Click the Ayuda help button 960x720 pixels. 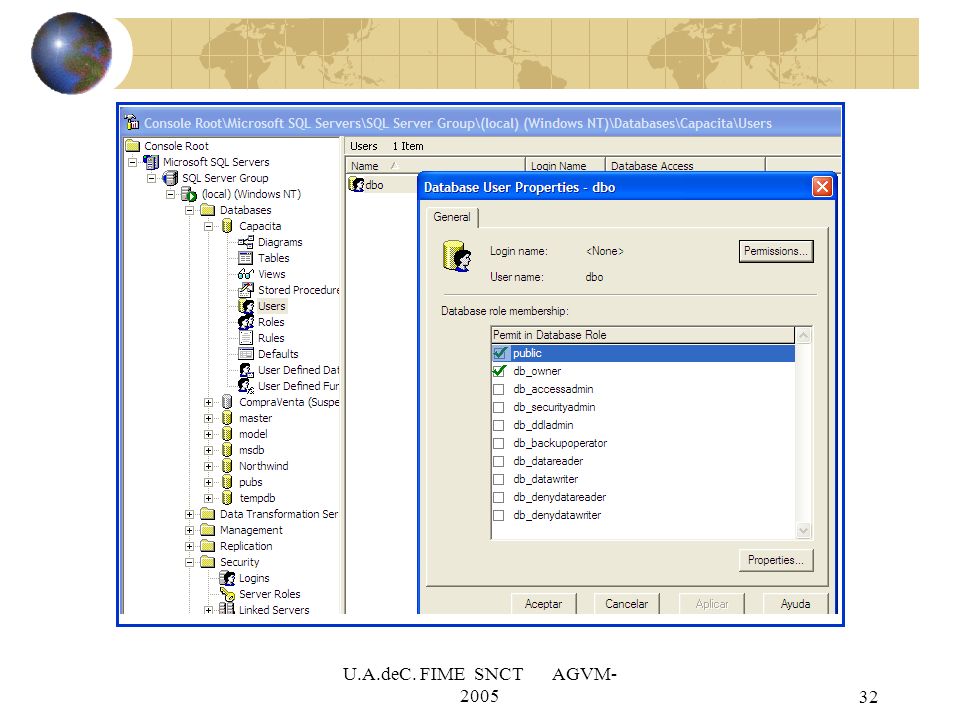coord(795,604)
